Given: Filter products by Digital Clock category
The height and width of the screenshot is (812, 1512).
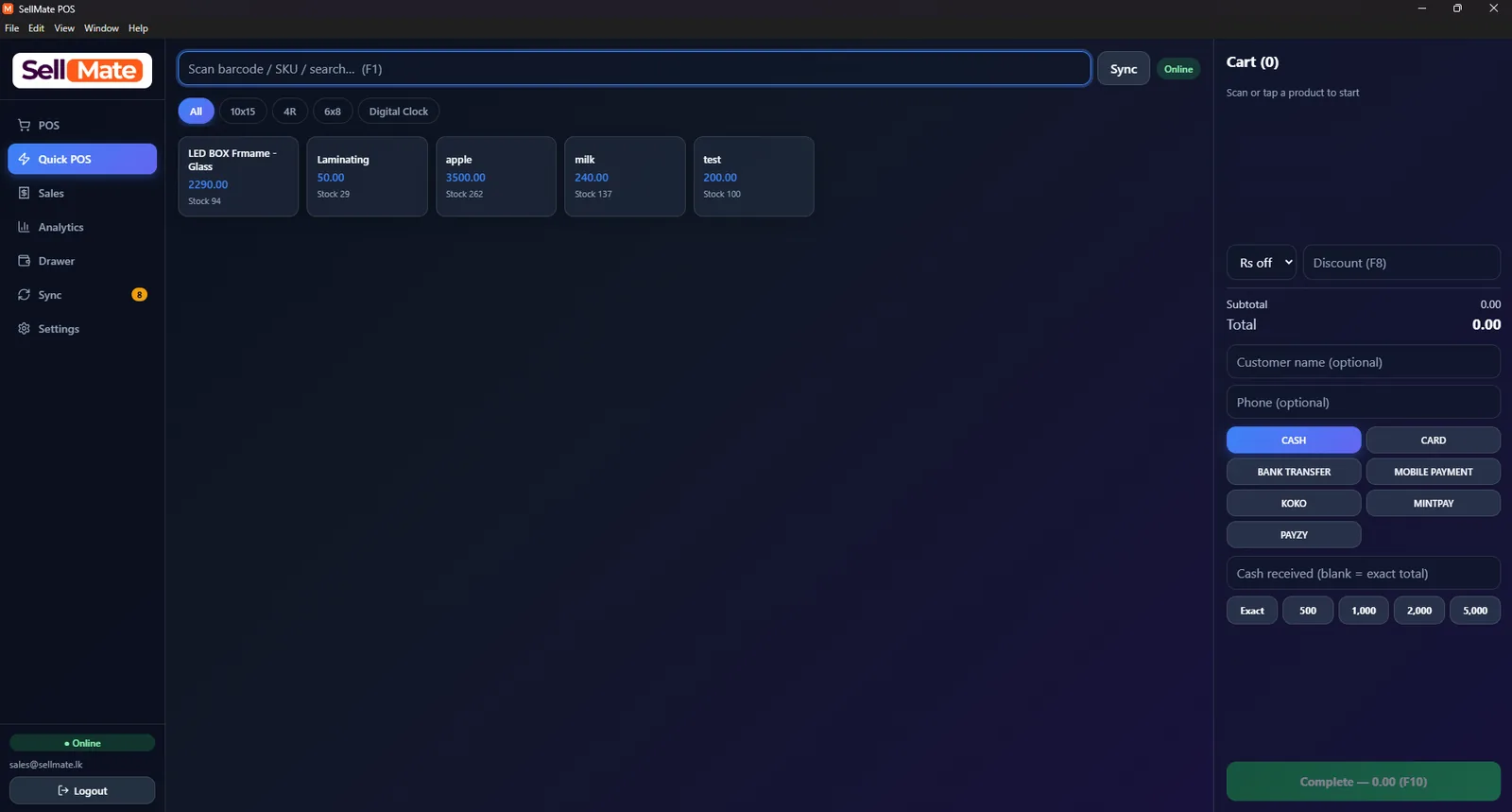Looking at the screenshot, I should tap(399, 112).
